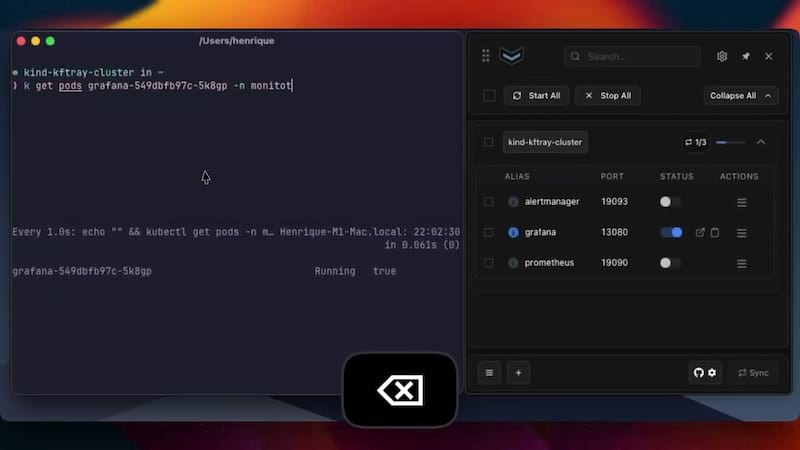Open grafana in browser via external link icon
Viewport: 800px width, 450px height.
[x=700, y=232]
